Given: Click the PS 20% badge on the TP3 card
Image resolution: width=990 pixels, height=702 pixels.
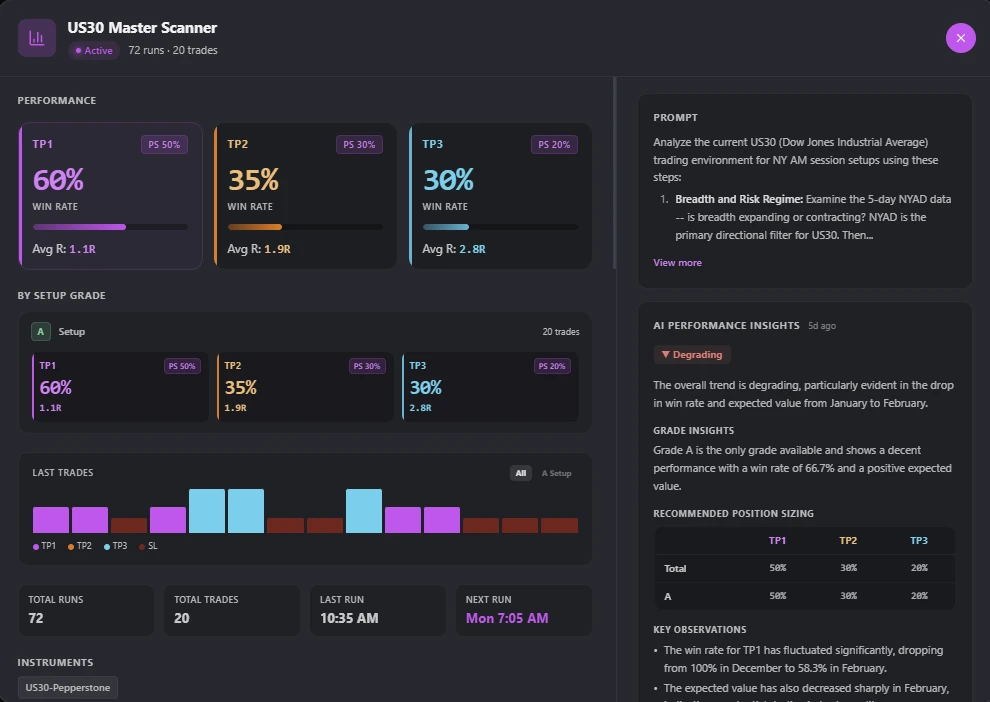Looking at the screenshot, I should pos(555,144).
